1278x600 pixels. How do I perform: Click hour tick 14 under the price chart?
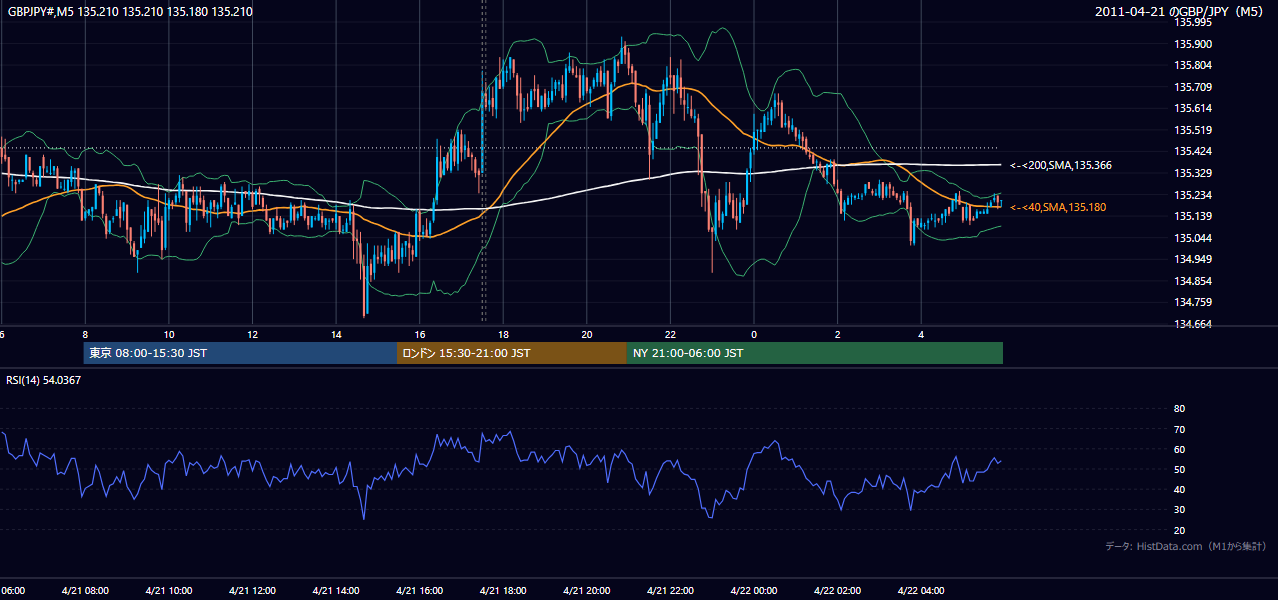(x=336, y=334)
